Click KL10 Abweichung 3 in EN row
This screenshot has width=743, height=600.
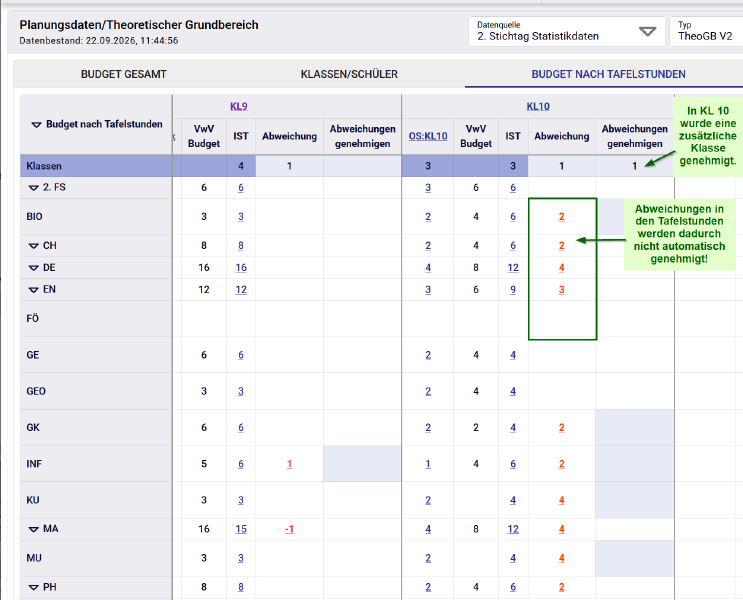tap(562, 290)
